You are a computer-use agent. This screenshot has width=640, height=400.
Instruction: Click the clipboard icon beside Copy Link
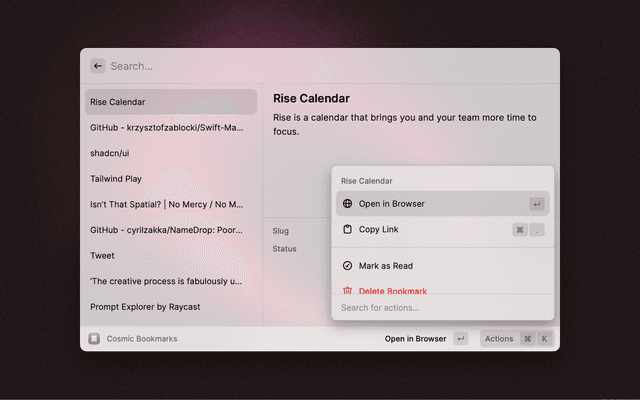[347, 230]
